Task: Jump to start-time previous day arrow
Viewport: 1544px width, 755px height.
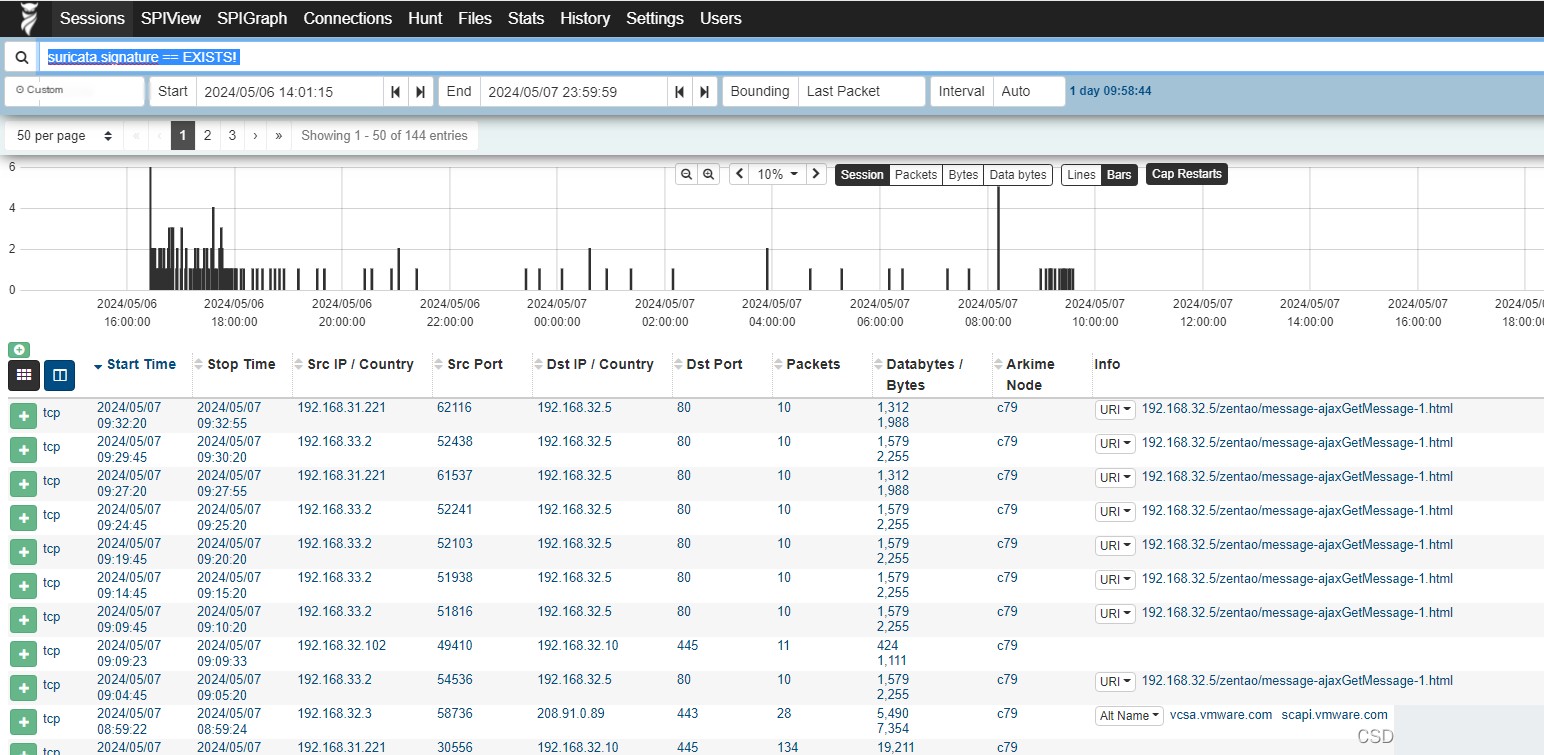Action: [396, 91]
